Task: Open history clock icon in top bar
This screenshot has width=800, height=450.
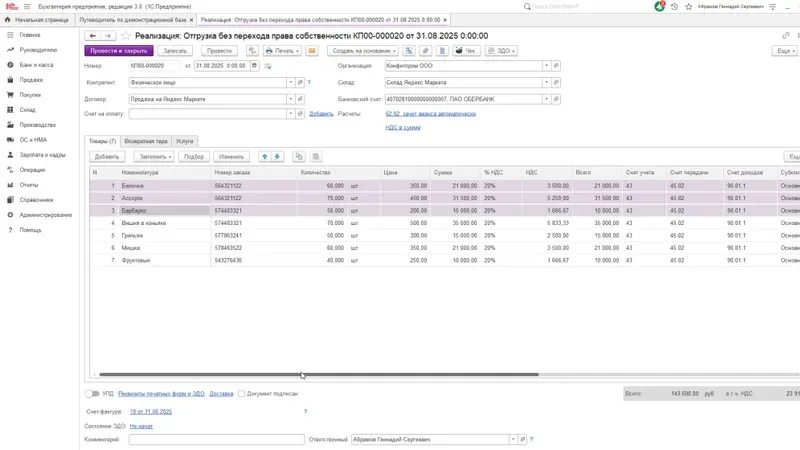Action: point(674,6)
